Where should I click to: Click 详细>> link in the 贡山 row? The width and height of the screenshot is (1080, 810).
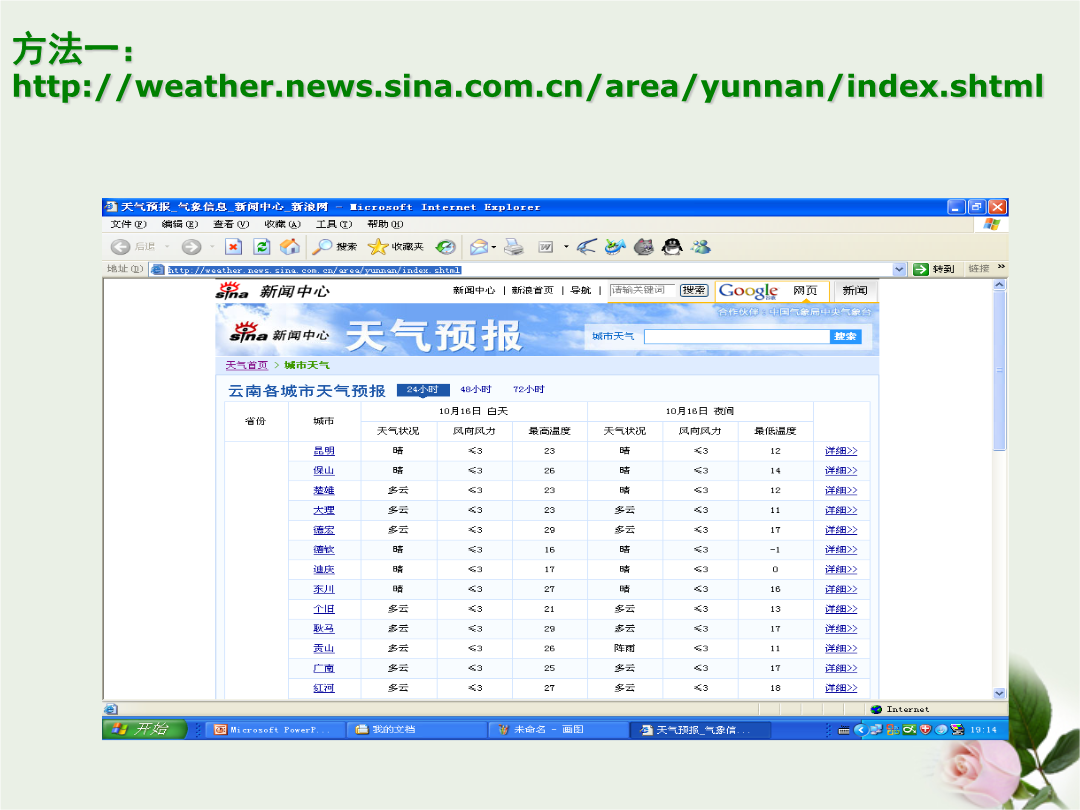tap(841, 649)
